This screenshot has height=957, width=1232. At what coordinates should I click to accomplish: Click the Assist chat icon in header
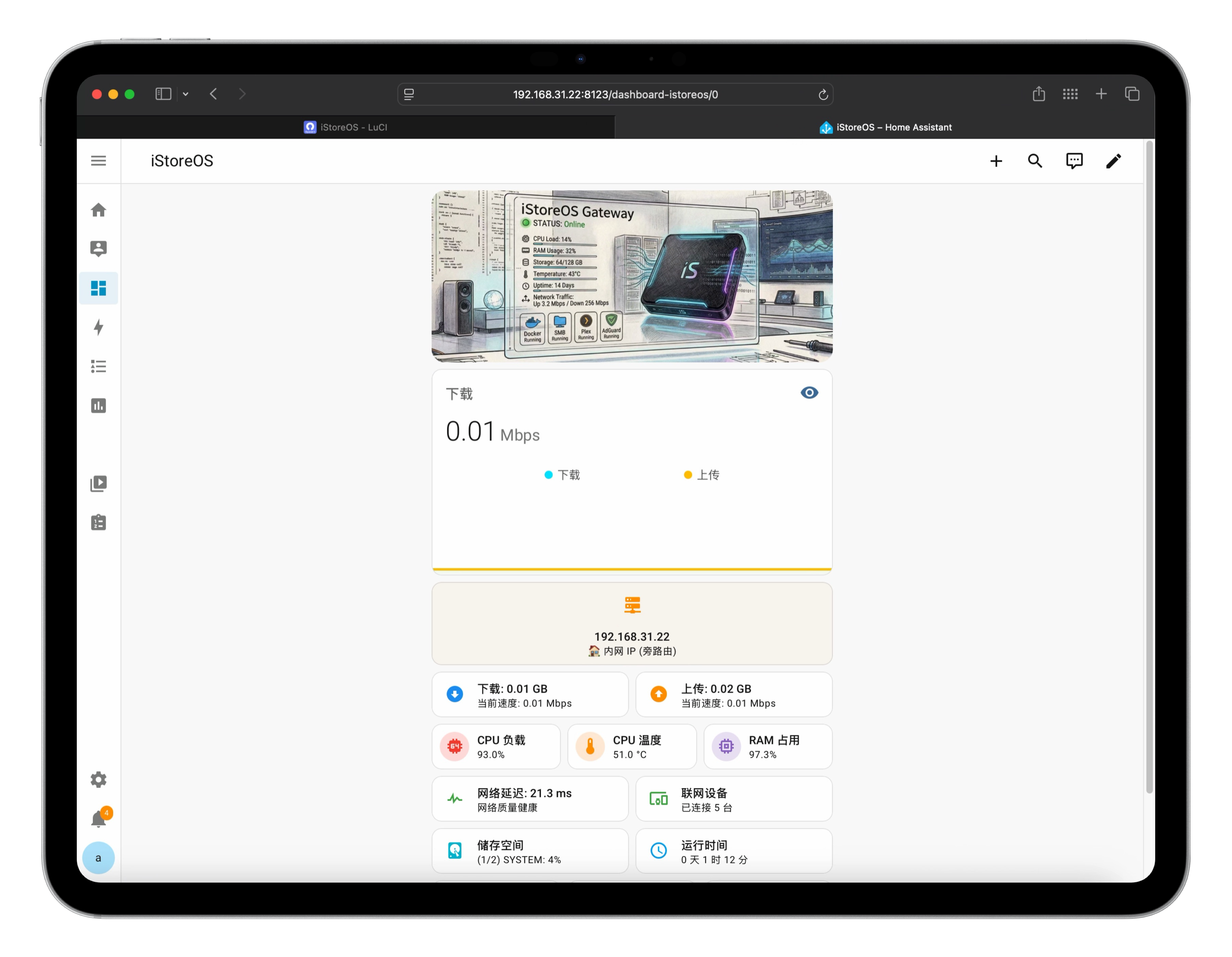[1074, 161]
